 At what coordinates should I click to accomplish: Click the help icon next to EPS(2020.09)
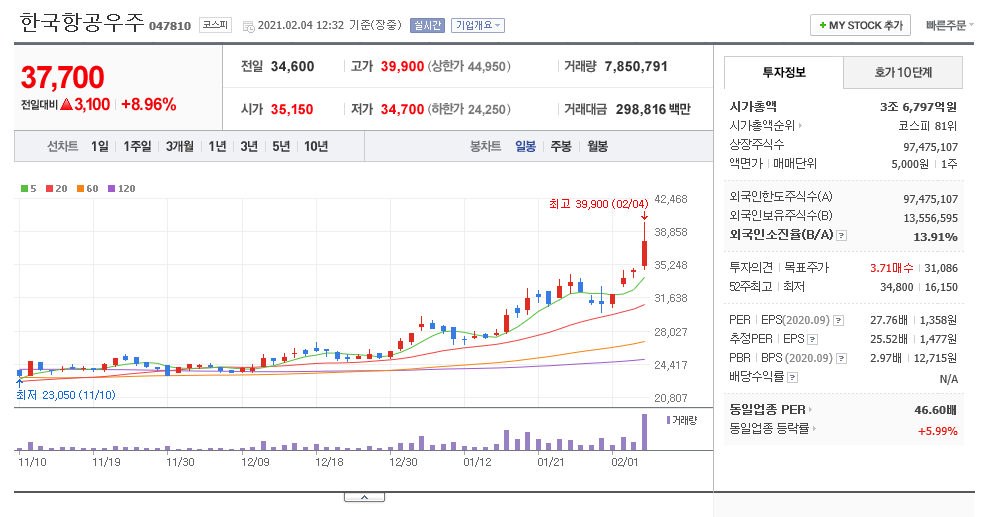click(838, 320)
